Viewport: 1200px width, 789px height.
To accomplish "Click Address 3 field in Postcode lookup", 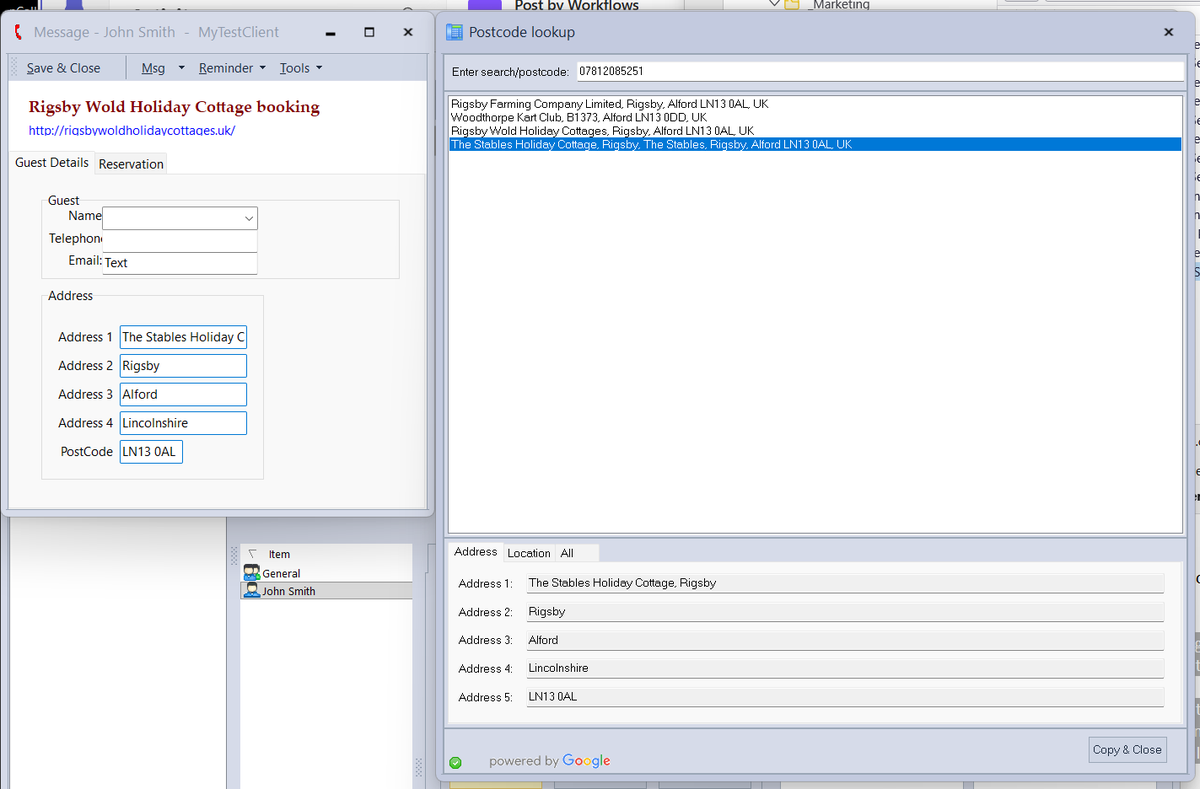I will (845, 640).
